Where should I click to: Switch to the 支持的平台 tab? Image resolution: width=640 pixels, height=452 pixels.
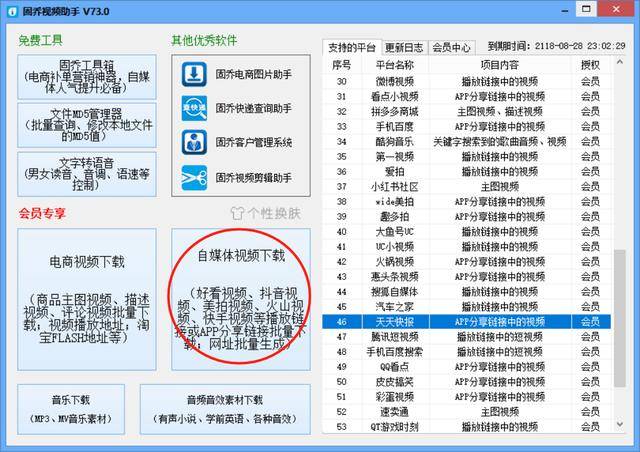(351, 47)
